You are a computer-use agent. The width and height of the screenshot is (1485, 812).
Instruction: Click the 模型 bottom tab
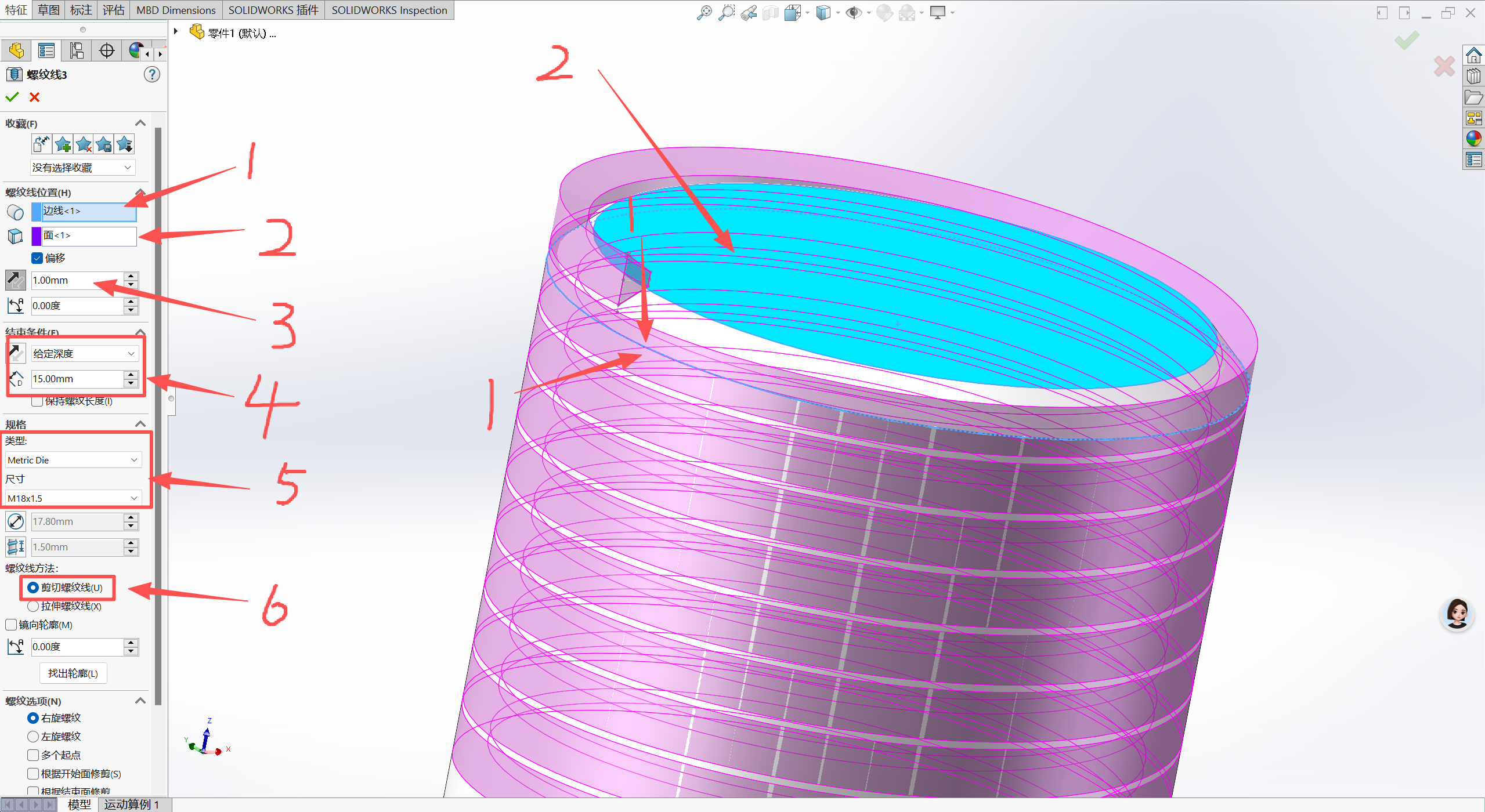coord(80,804)
